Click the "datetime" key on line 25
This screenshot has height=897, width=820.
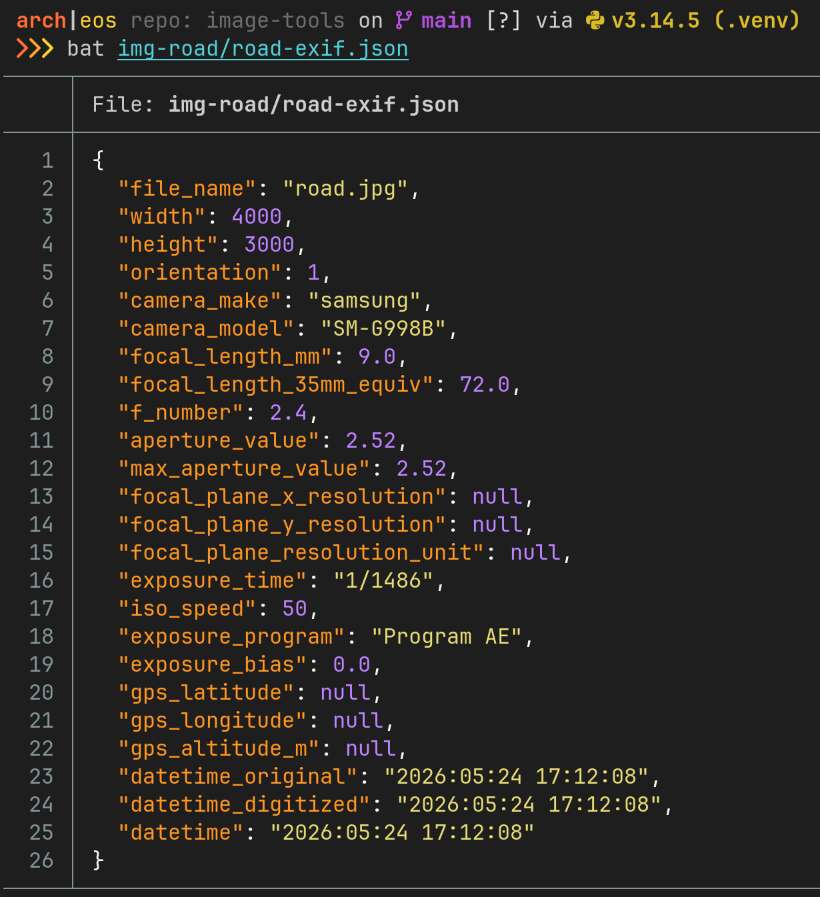point(180,833)
